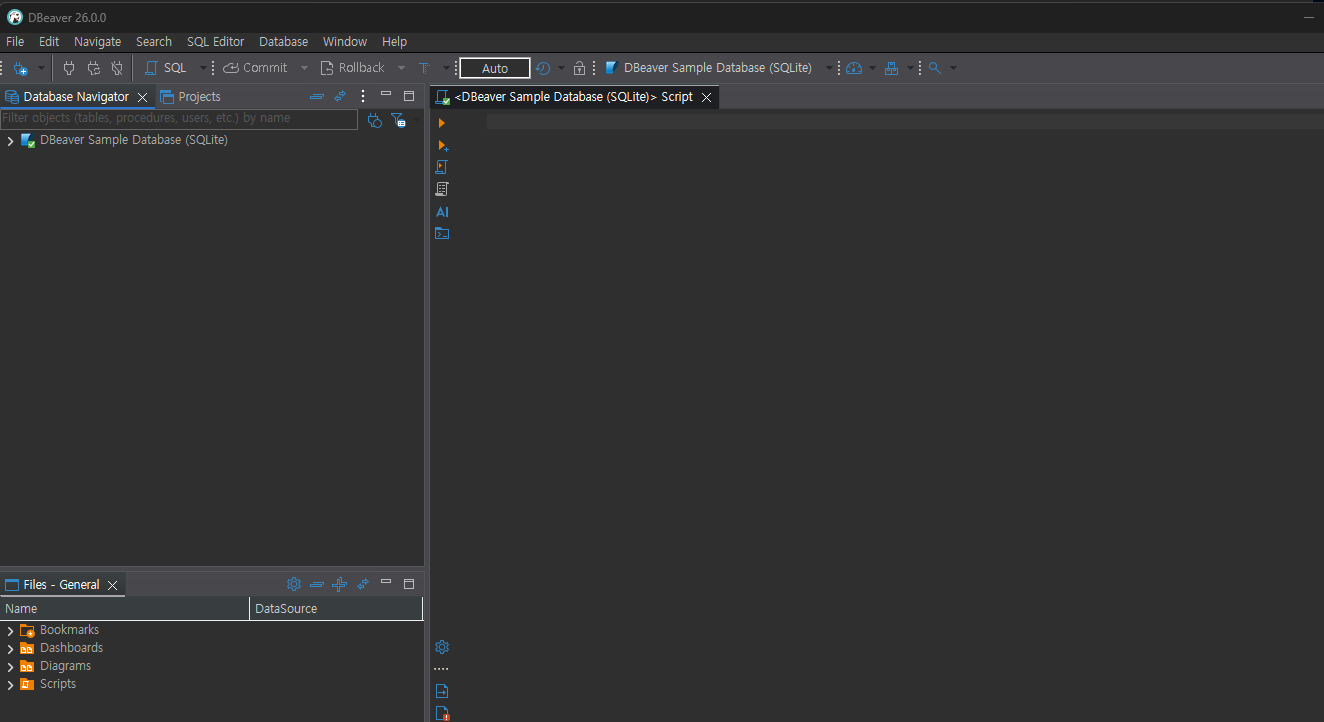Click the editor sidebar page icon with red badge

442,714
